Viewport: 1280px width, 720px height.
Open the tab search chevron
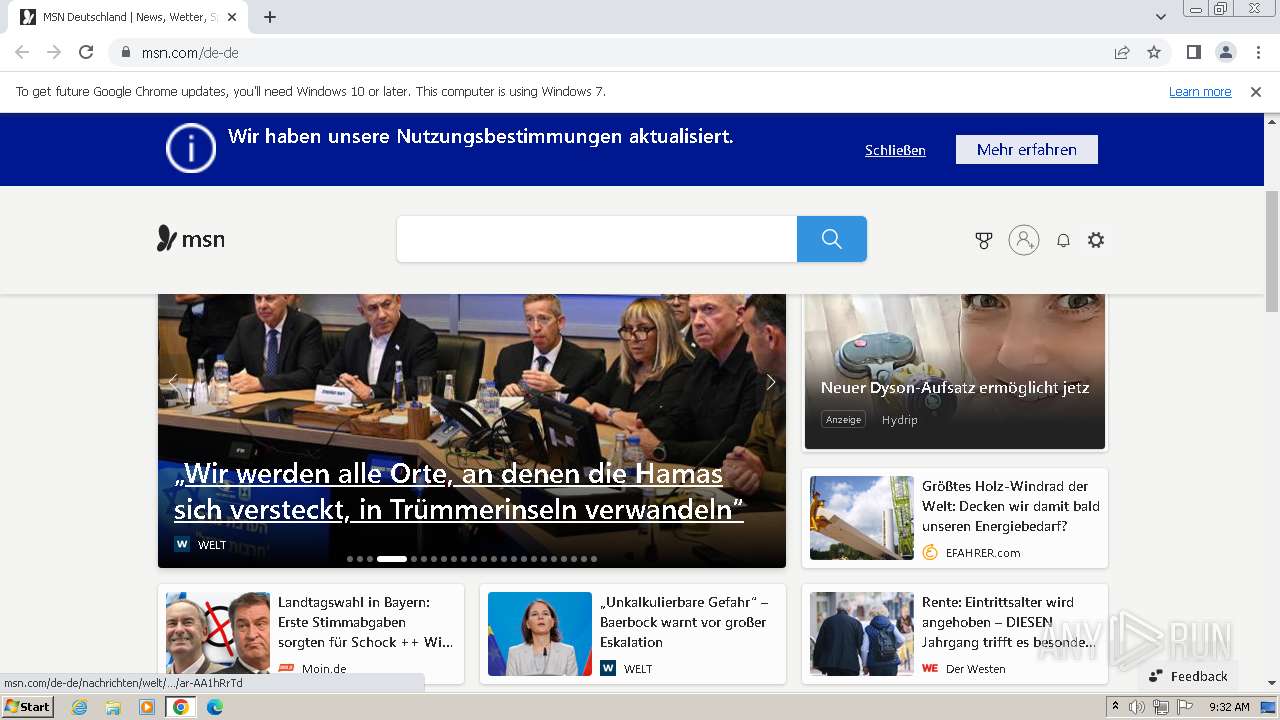(x=1161, y=17)
